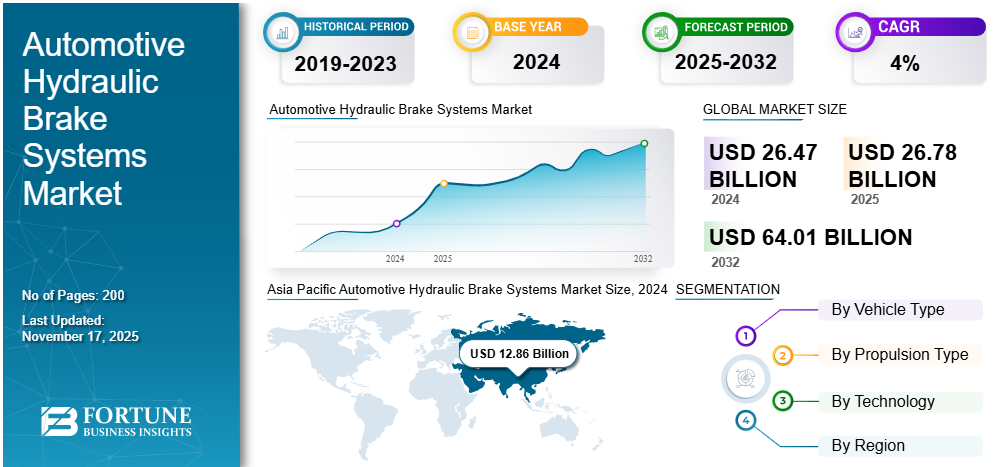
Task: Click the Forecast Period icon
Action: coord(662,32)
